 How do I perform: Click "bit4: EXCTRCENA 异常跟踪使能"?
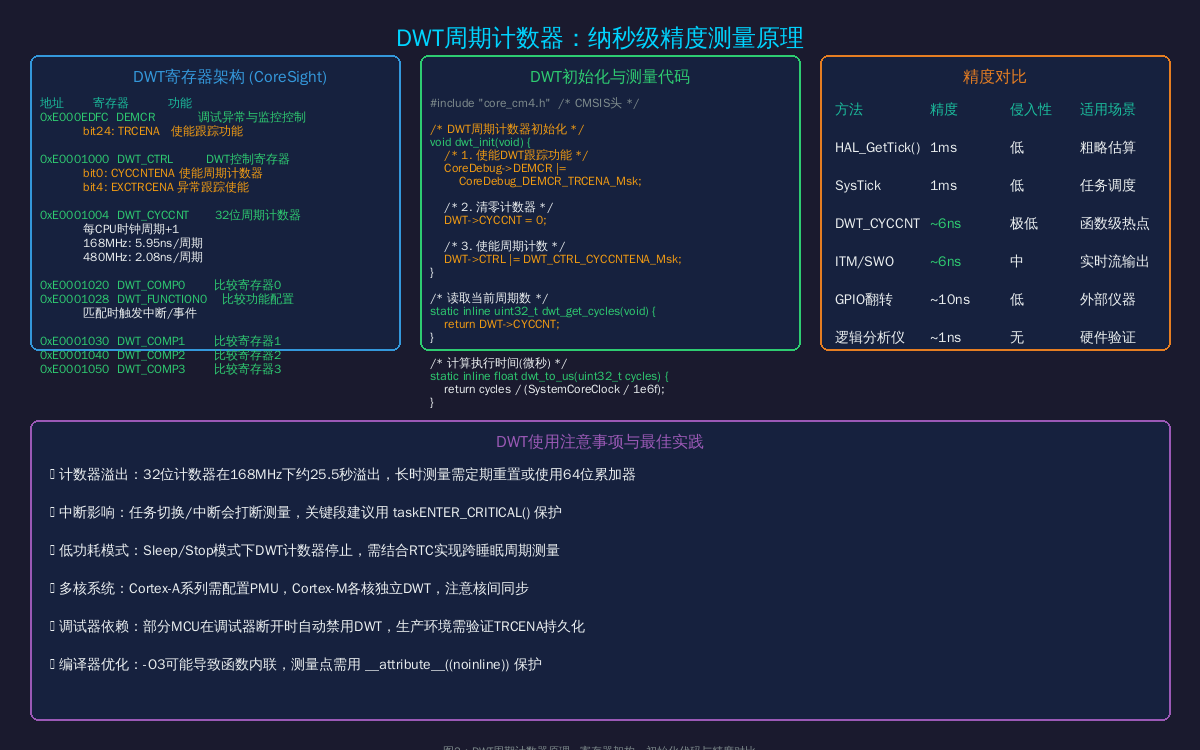(166, 187)
